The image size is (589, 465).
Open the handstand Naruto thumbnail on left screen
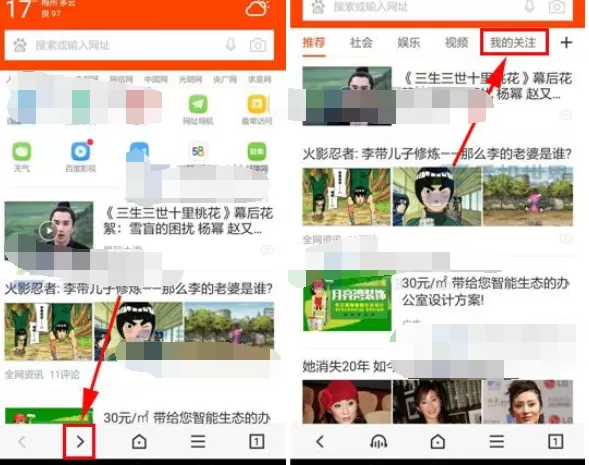coord(48,332)
